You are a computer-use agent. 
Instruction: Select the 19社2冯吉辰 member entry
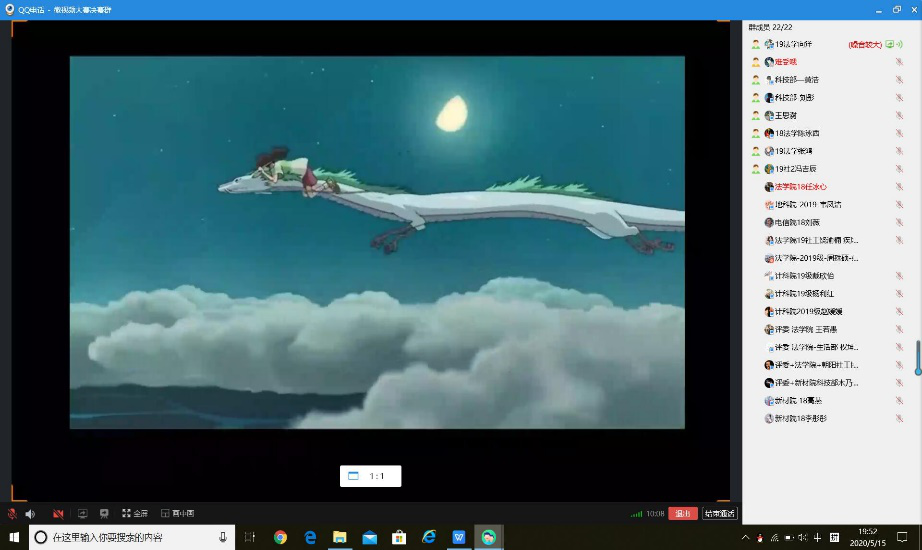(826, 169)
